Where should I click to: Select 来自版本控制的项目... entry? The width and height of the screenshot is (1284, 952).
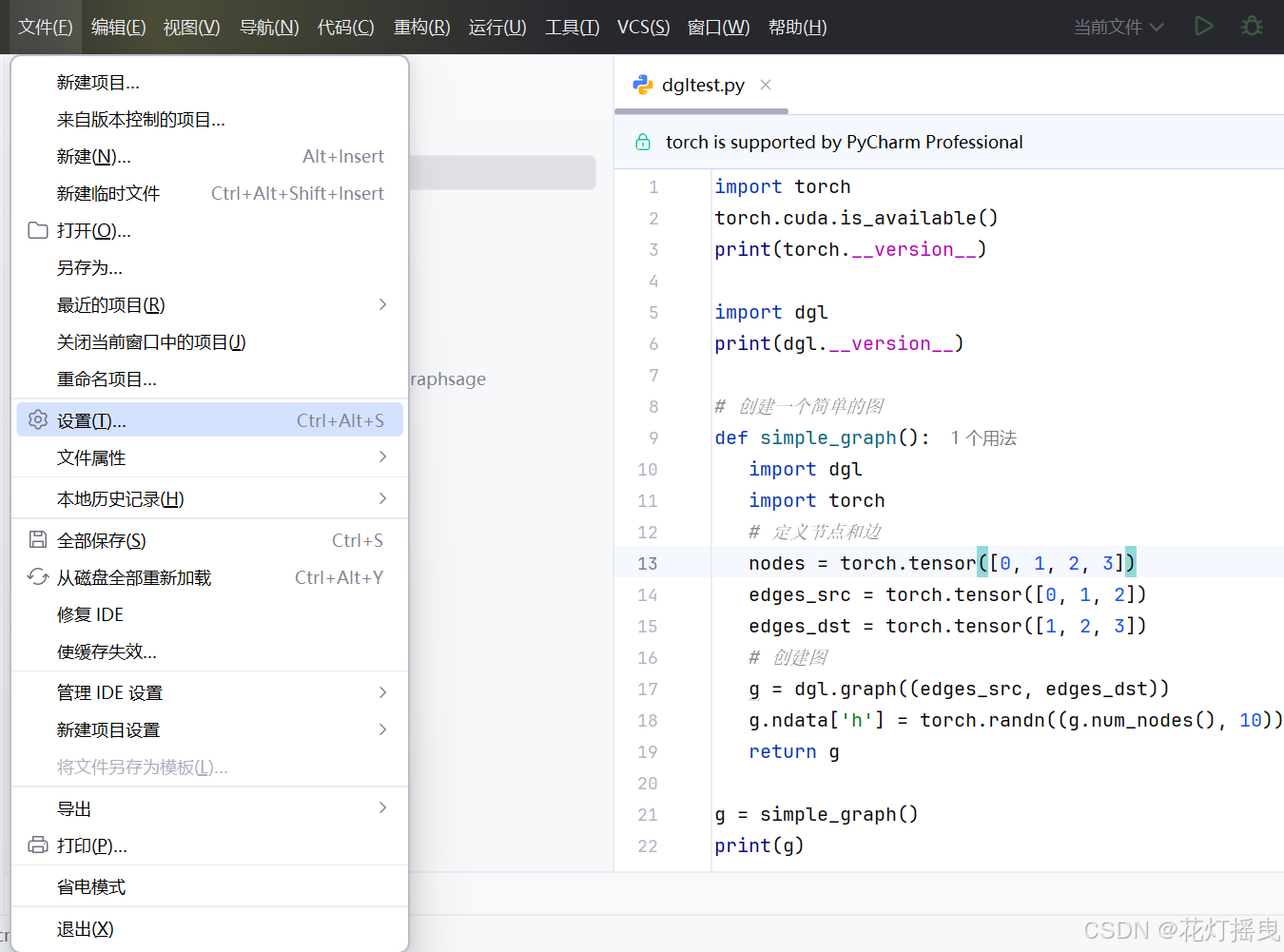(210, 120)
